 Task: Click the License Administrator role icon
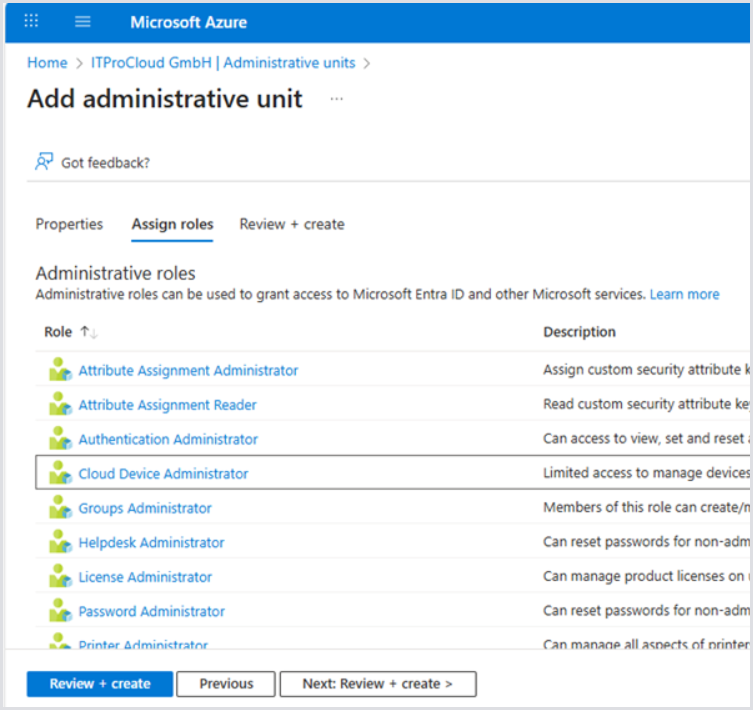[60, 577]
